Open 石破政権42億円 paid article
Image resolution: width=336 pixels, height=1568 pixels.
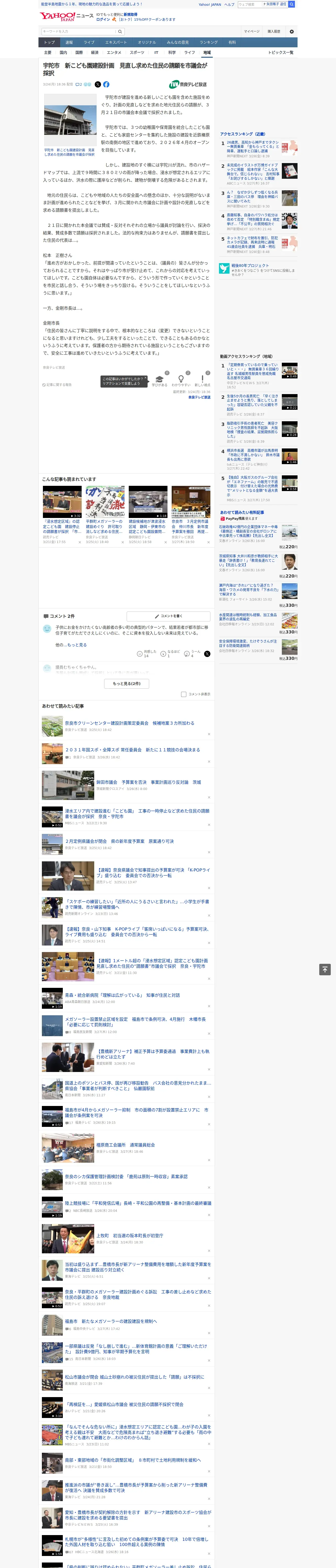point(248,531)
